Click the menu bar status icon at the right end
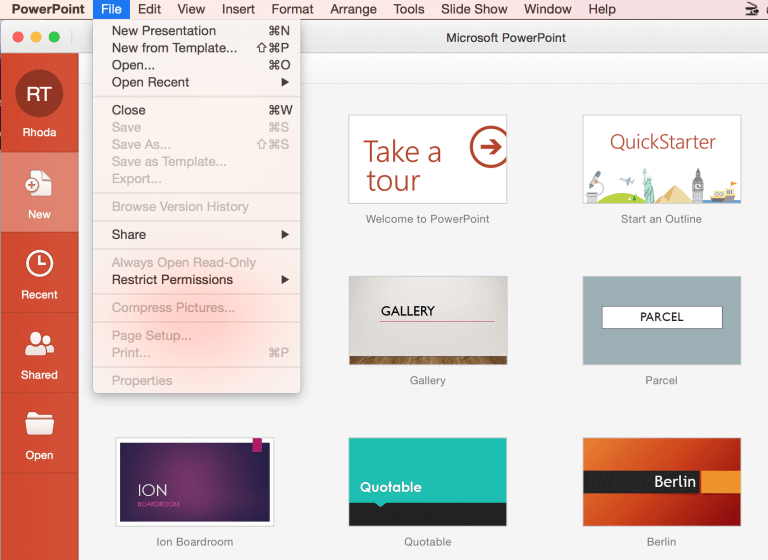This screenshot has height=560, width=768. (751, 9)
